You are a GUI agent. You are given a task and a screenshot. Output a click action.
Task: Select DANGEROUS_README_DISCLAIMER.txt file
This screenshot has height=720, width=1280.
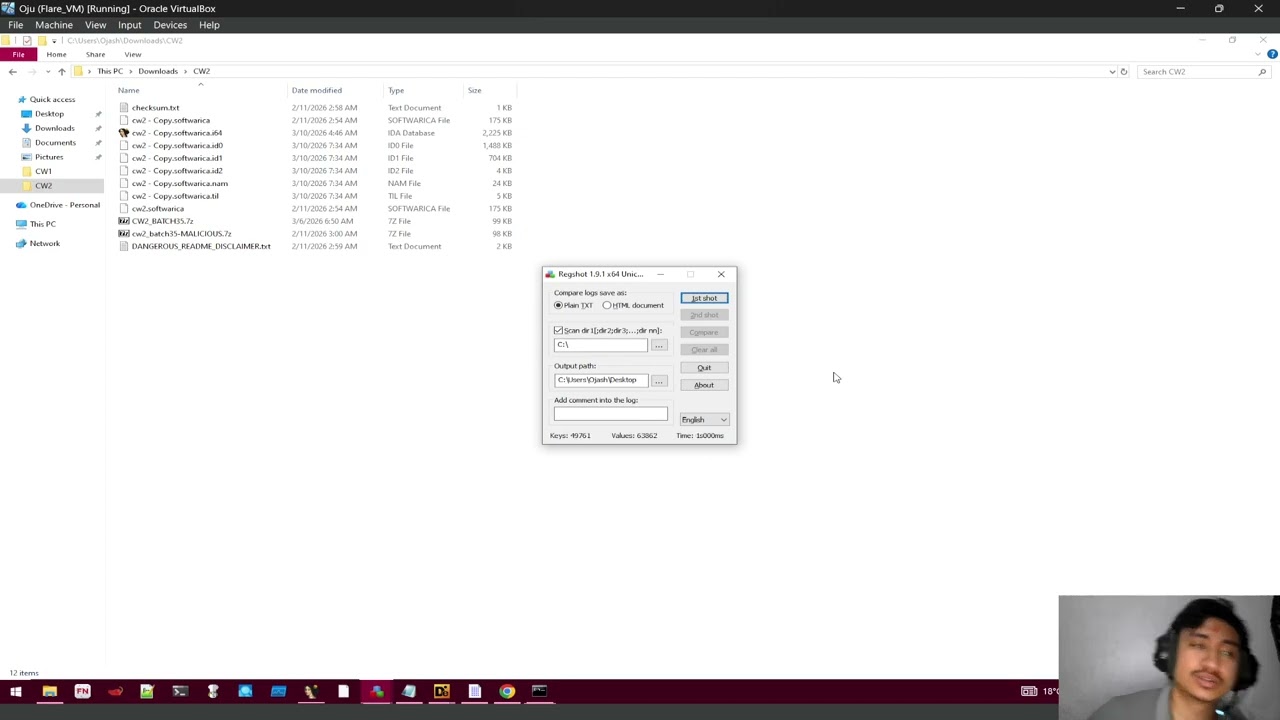[x=201, y=246]
